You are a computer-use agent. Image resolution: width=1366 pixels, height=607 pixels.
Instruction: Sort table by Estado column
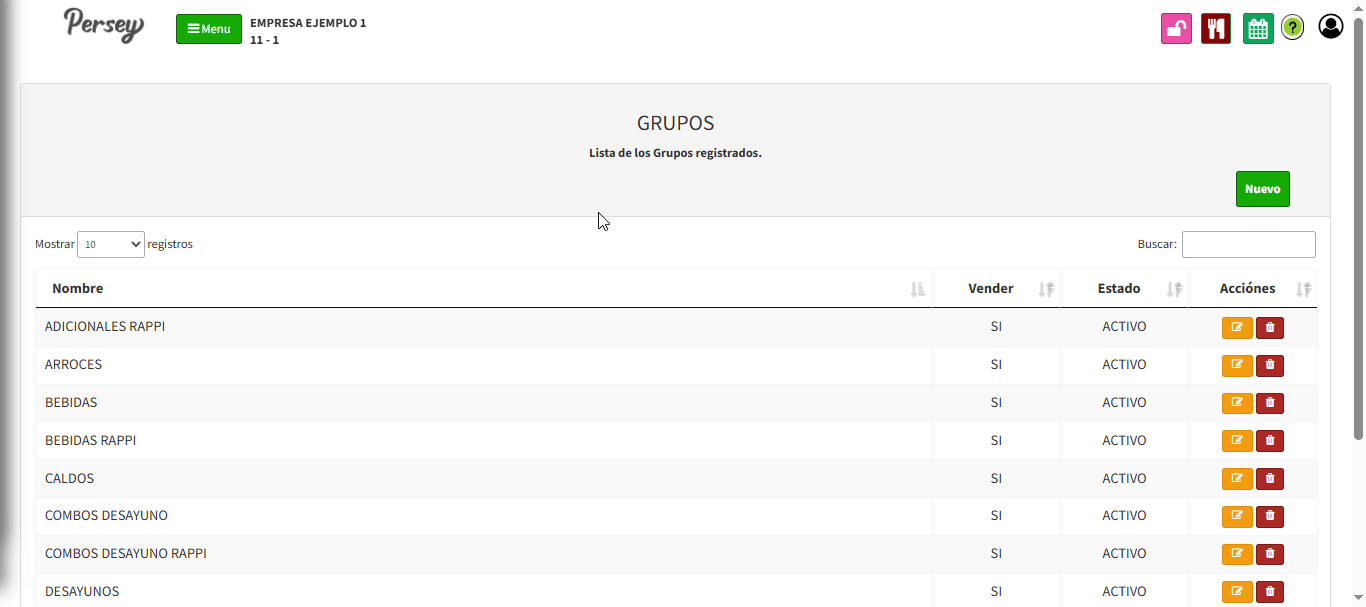(1118, 288)
